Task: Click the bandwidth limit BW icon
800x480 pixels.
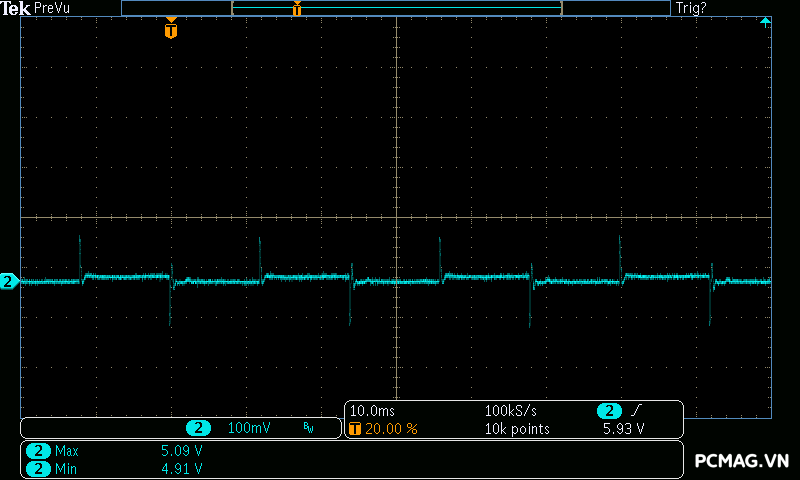Action: [x=308, y=428]
